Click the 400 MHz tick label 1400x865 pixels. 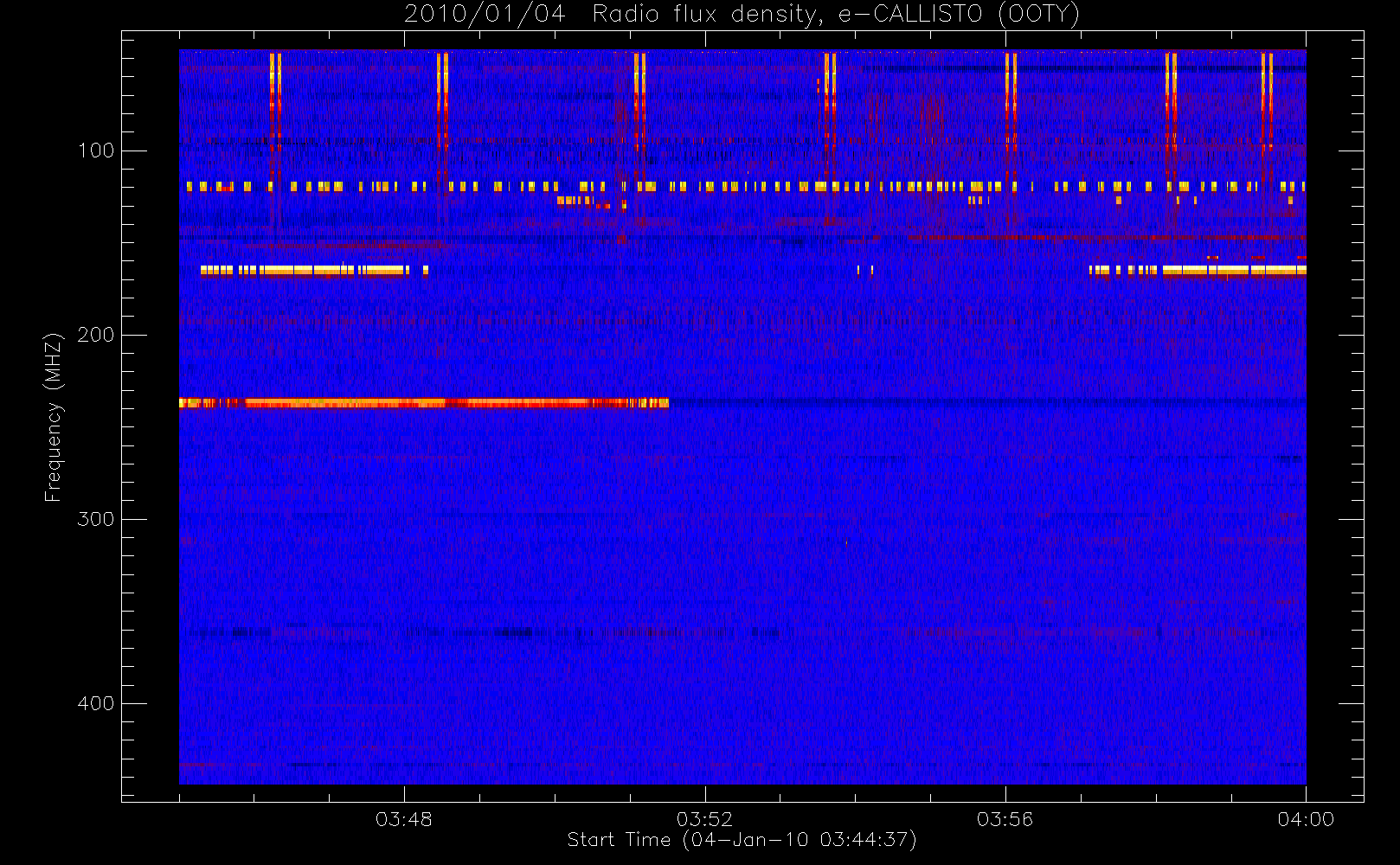[95, 703]
